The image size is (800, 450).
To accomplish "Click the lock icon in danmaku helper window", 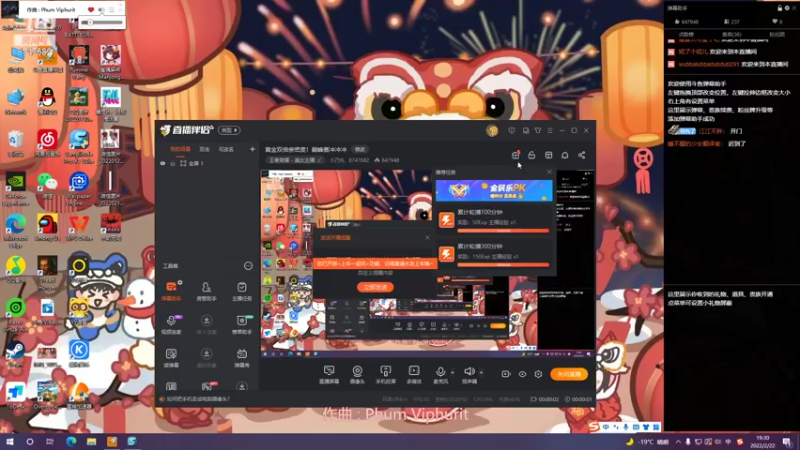I will point(779,8).
